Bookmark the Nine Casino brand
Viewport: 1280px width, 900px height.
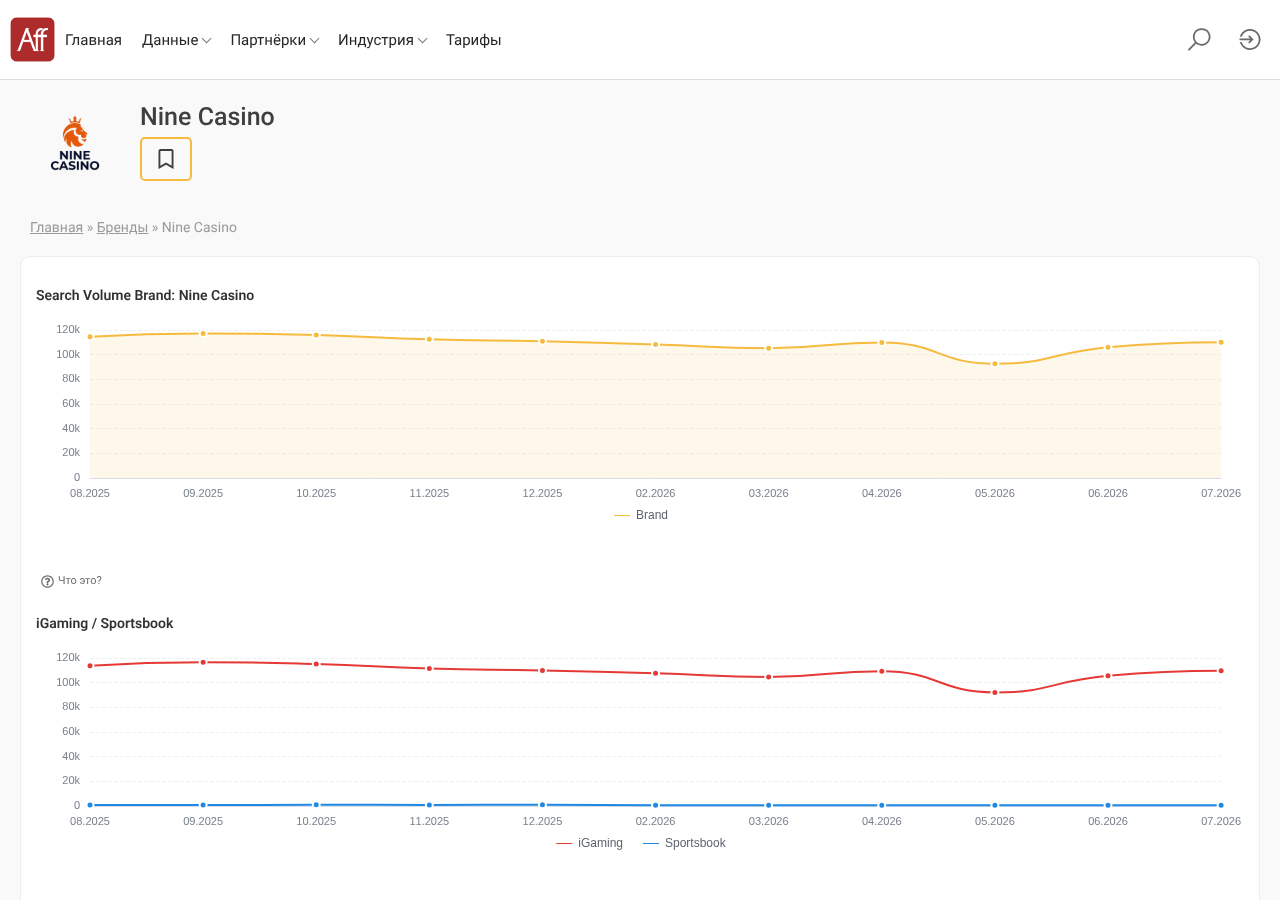pos(166,159)
